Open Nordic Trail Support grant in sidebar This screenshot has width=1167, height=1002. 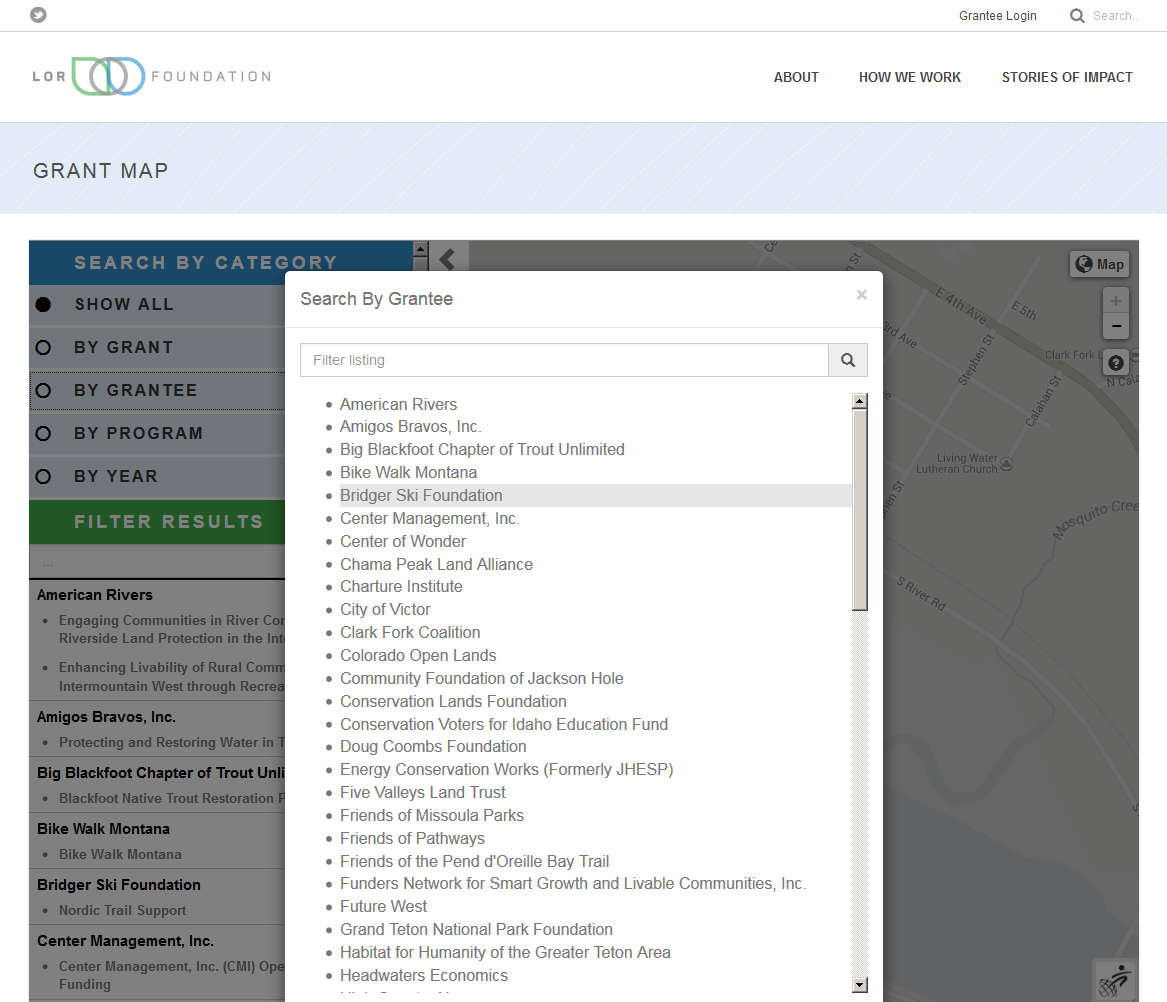coord(123,910)
